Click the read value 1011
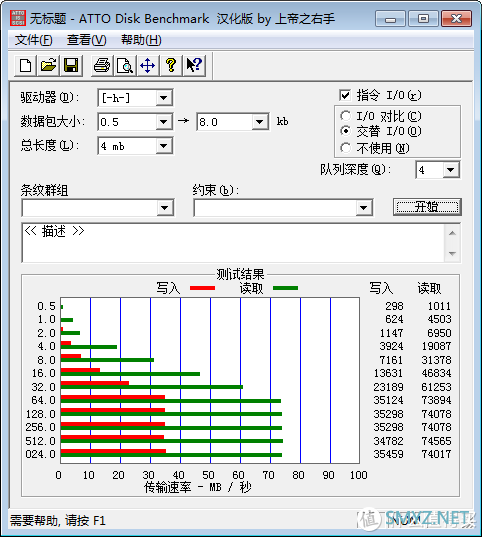Screen dimensions: 482x537 [439, 306]
